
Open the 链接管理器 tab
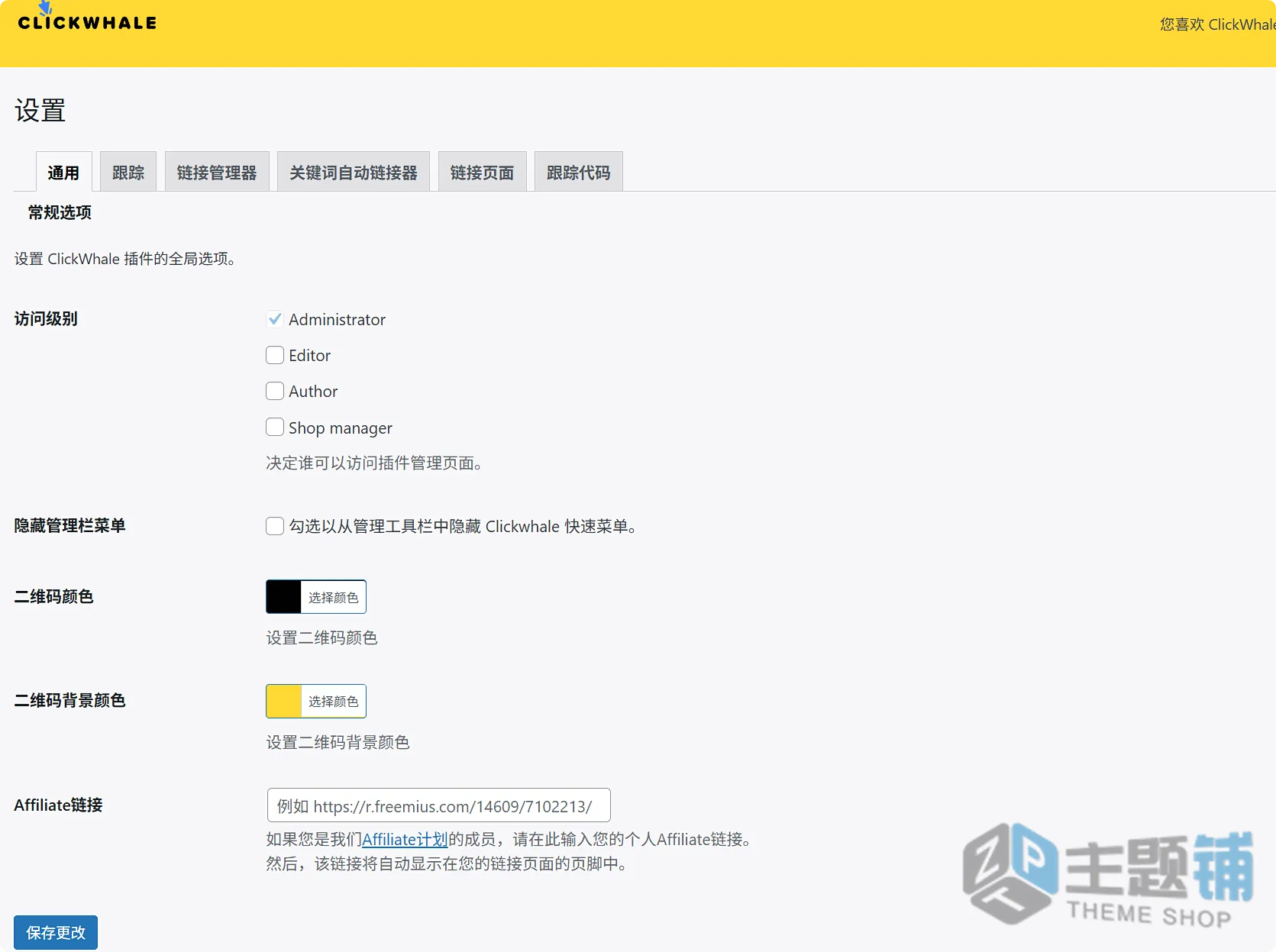[217, 172]
